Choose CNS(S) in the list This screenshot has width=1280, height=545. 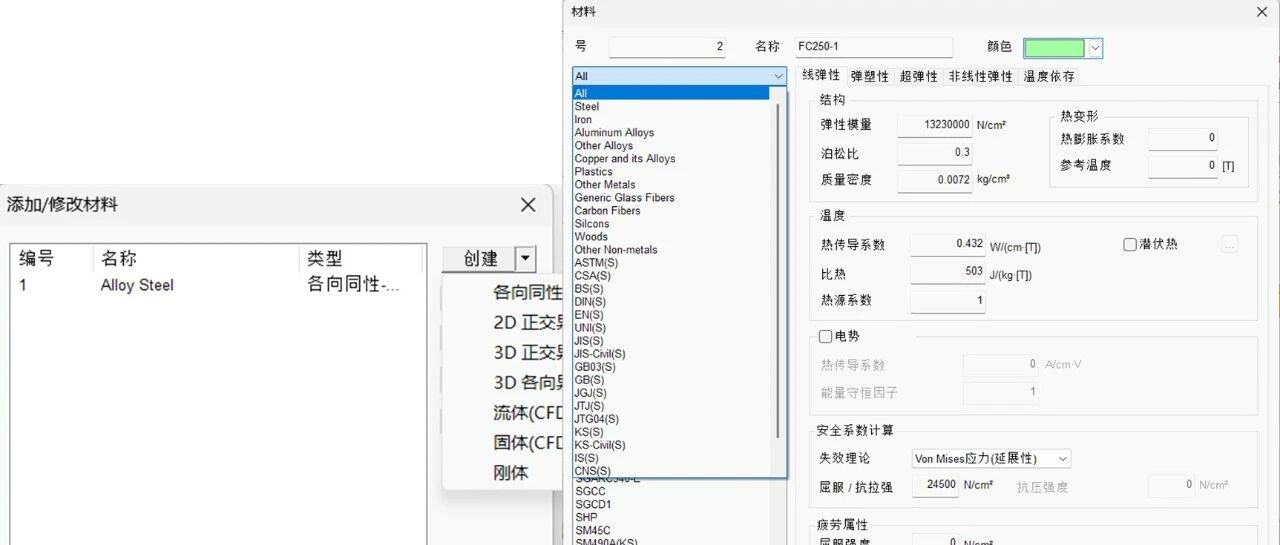(x=592, y=470)
